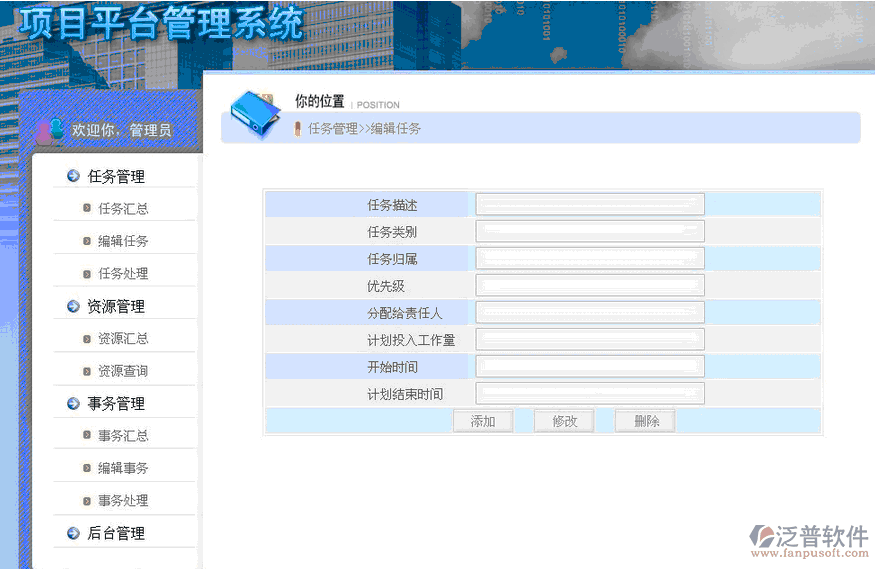Click the blue folder icon beside 你的位置
Screen dimensions: 879x569
pyautogui.click(x=251, y=115)
